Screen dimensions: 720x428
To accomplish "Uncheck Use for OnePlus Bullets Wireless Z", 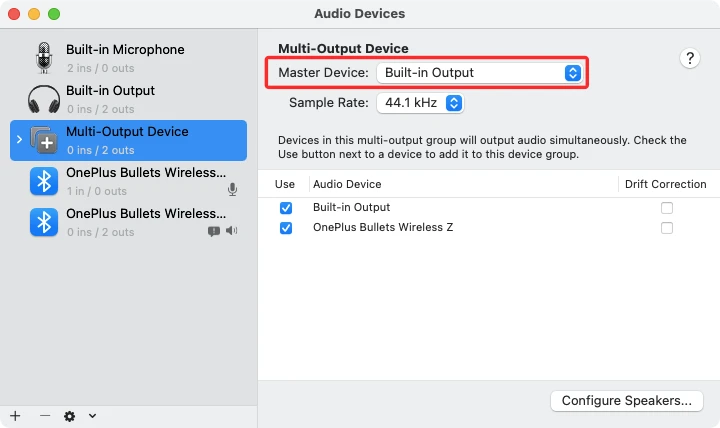I will point(286,228).
